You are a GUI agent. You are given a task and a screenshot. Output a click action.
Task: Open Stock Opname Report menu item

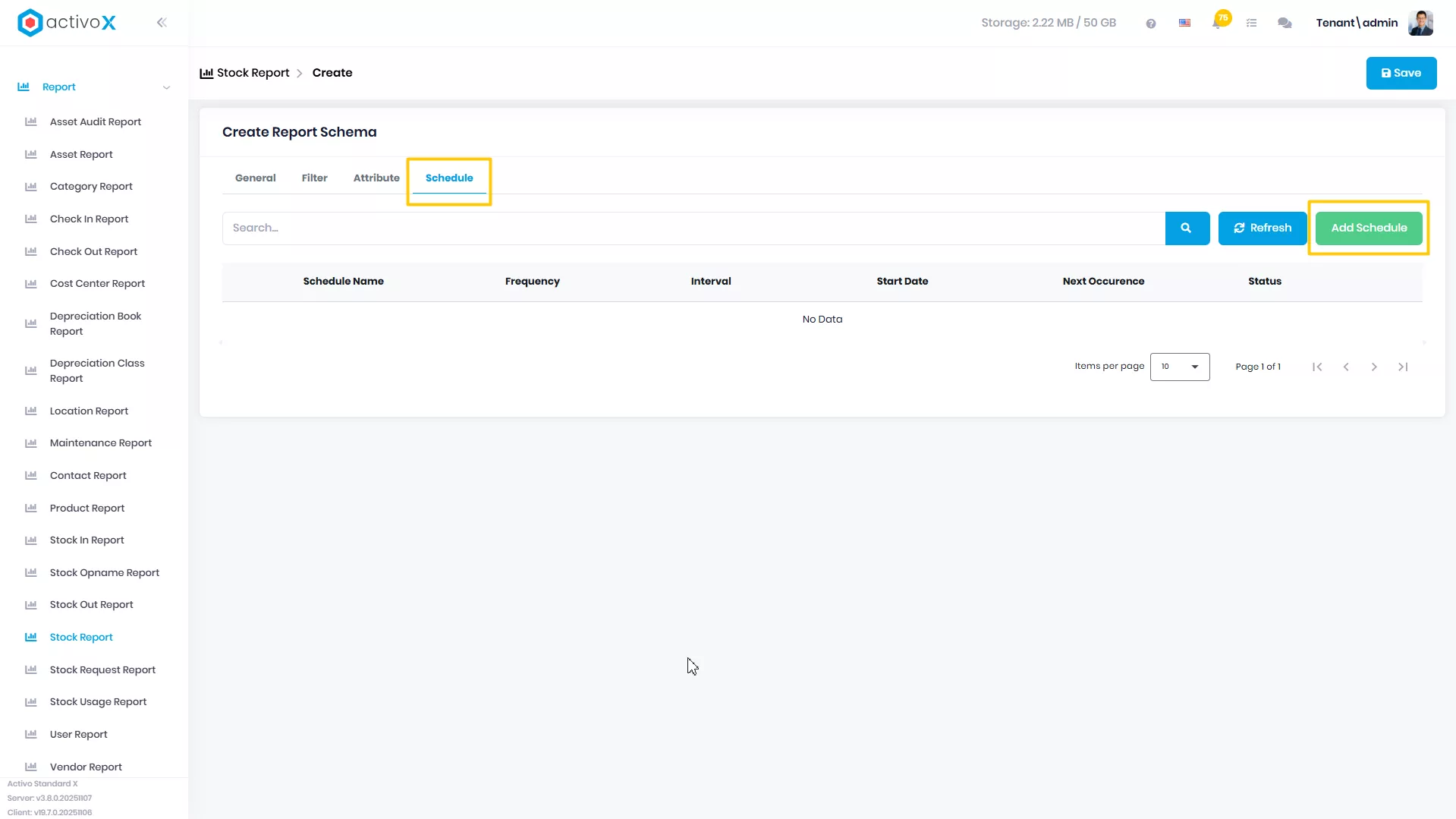(105, 573)
